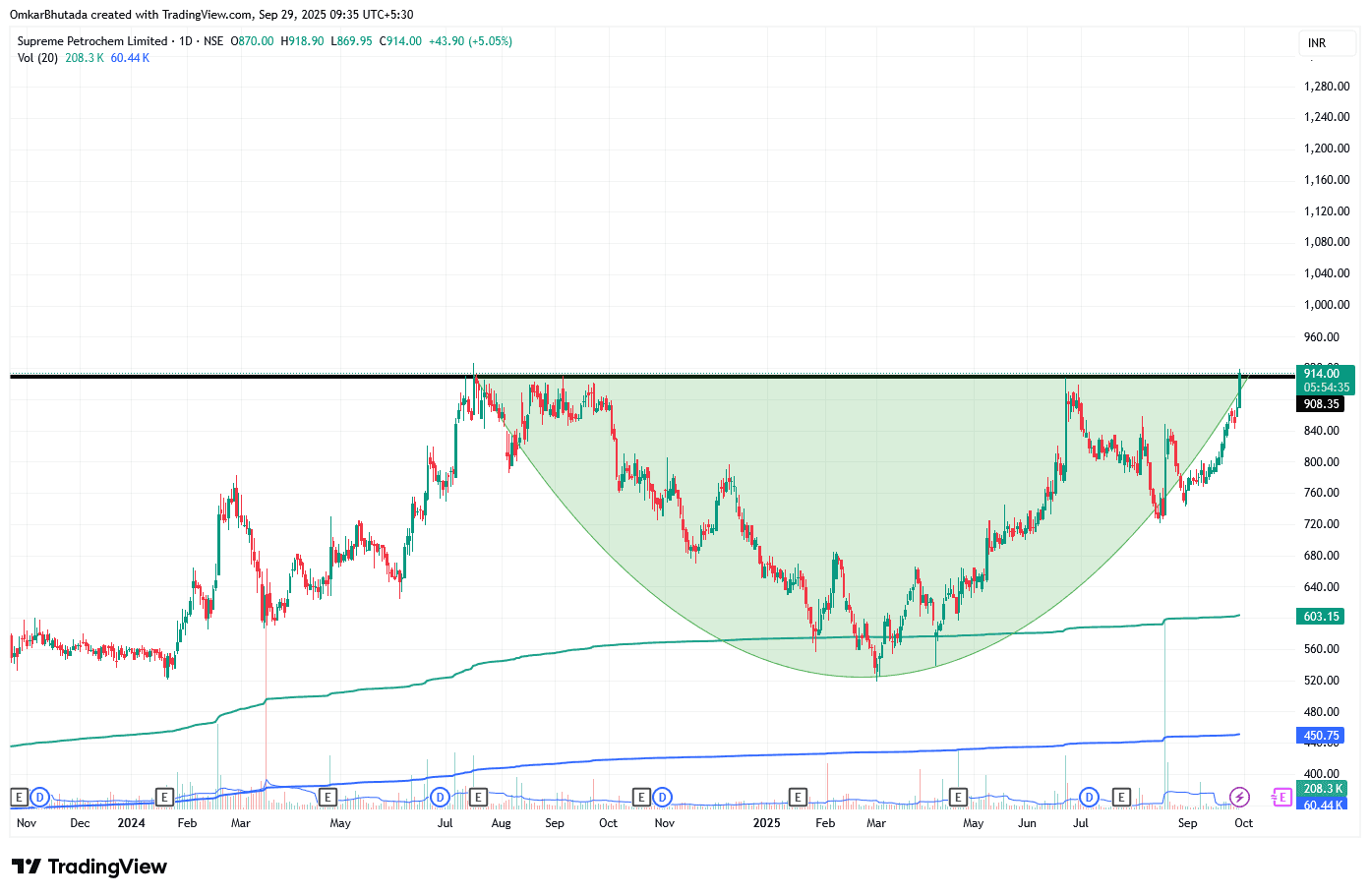Open the earnings marker before Feb 2024
1370x896 pixels.
[x=165, y=797]
